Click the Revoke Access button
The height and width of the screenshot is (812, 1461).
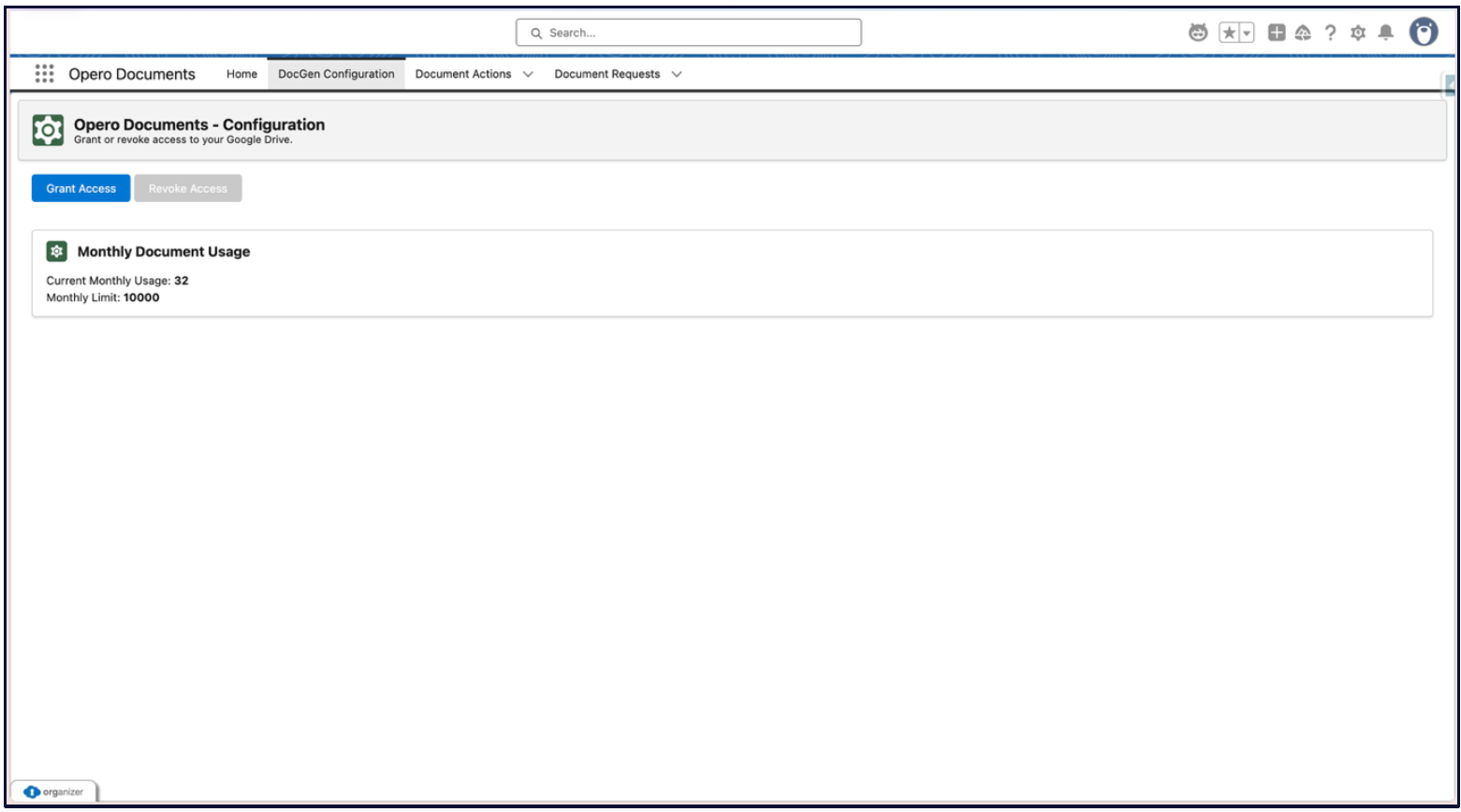(x=188, y=188)
